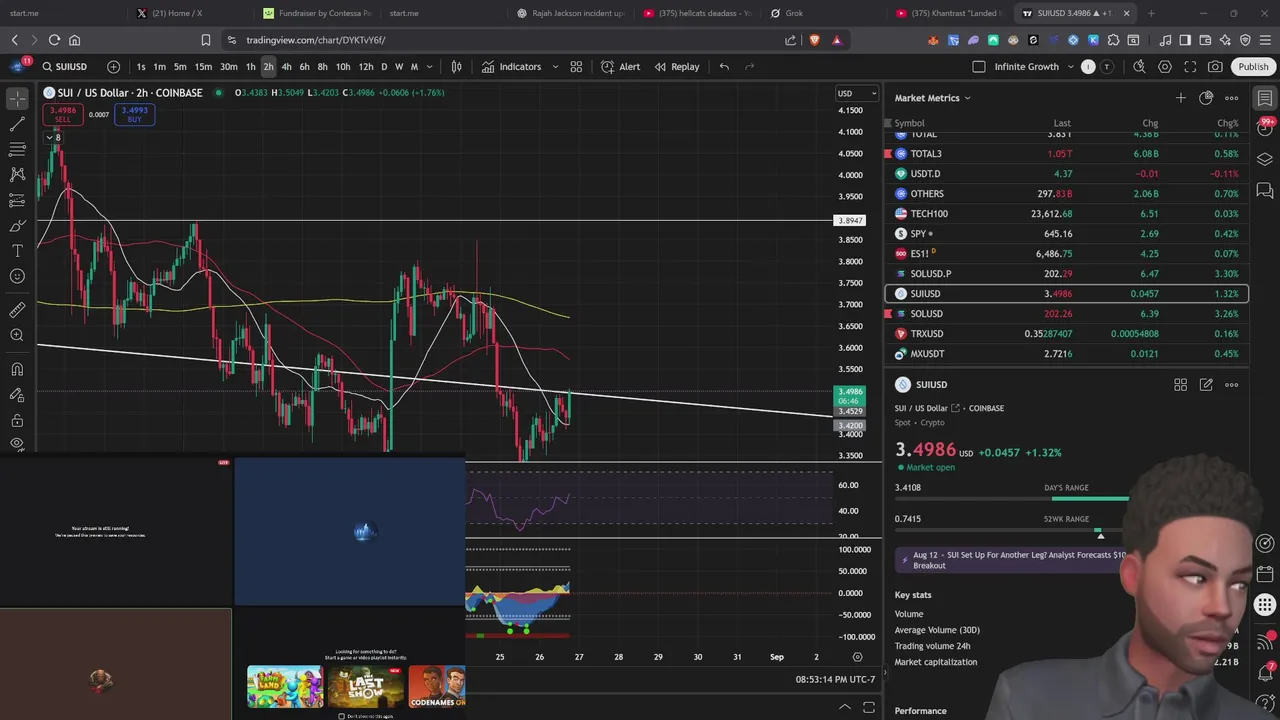Select the zoom in tool

coord(17,335)
